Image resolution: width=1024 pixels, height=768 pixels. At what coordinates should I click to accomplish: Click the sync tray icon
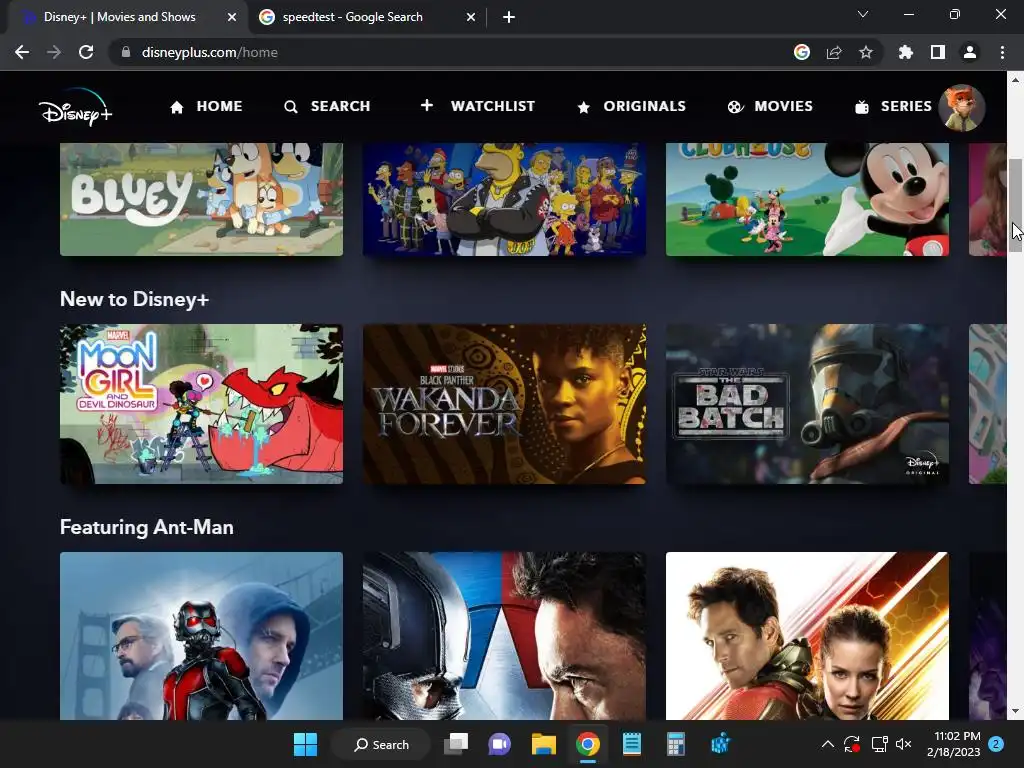(x=852, y=744)
